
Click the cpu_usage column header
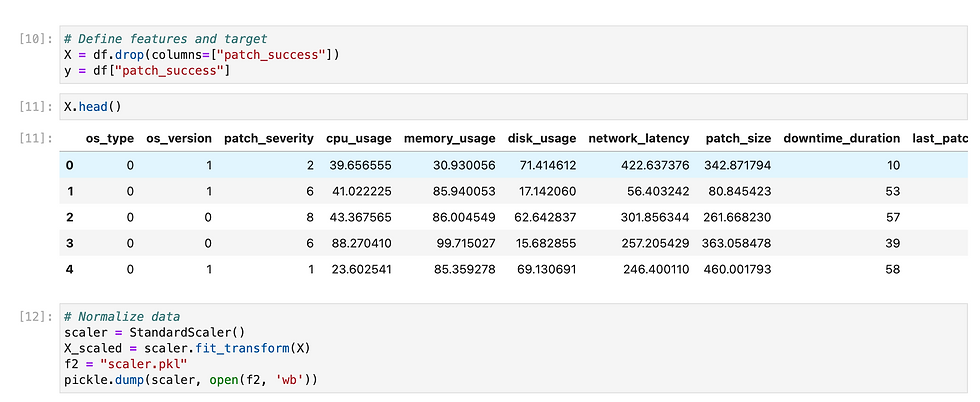pos(359,139)
